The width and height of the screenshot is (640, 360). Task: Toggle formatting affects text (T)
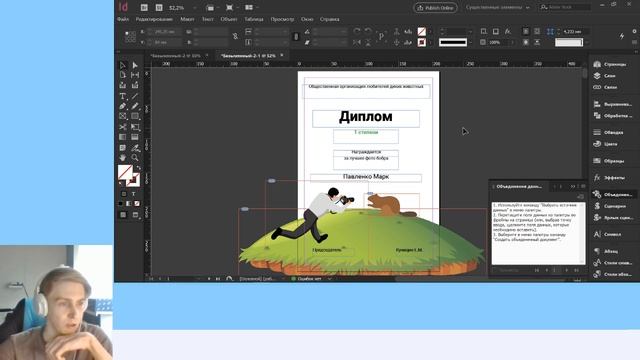tap(133, 194)
